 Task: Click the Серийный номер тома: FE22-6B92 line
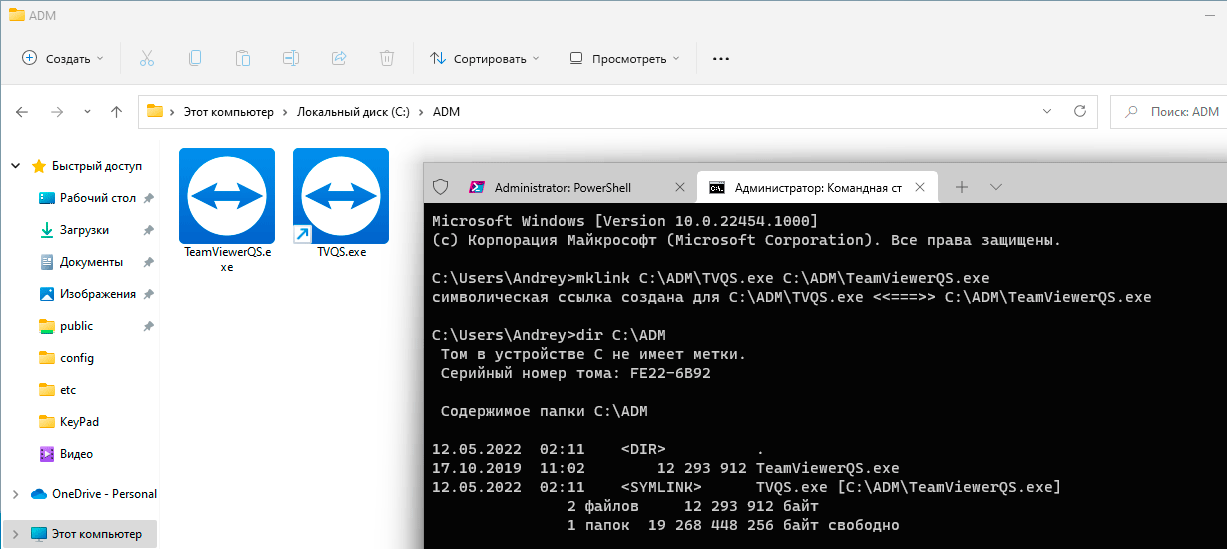576,373
